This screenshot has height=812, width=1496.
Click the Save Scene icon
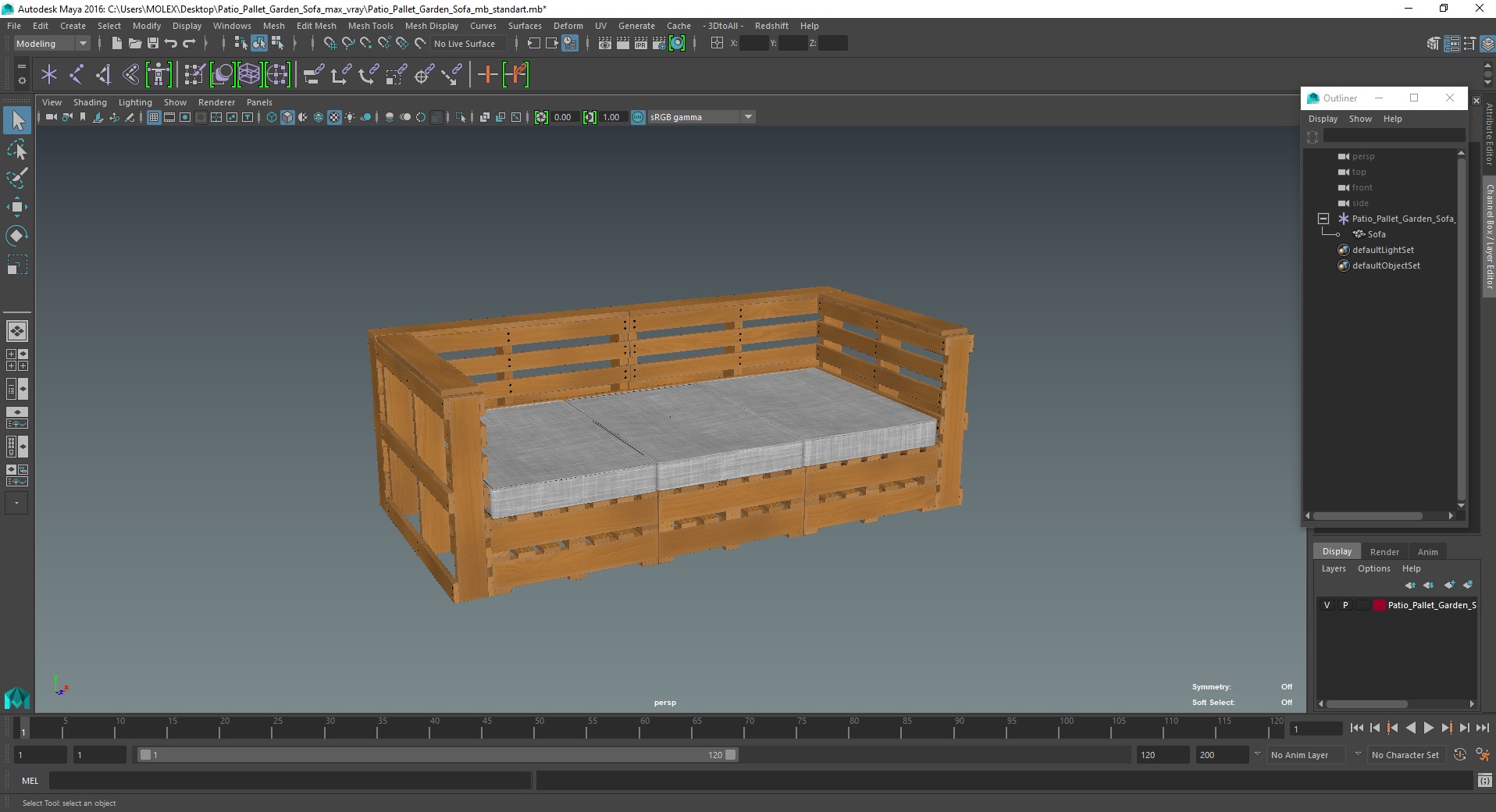[x=153, y=44]
